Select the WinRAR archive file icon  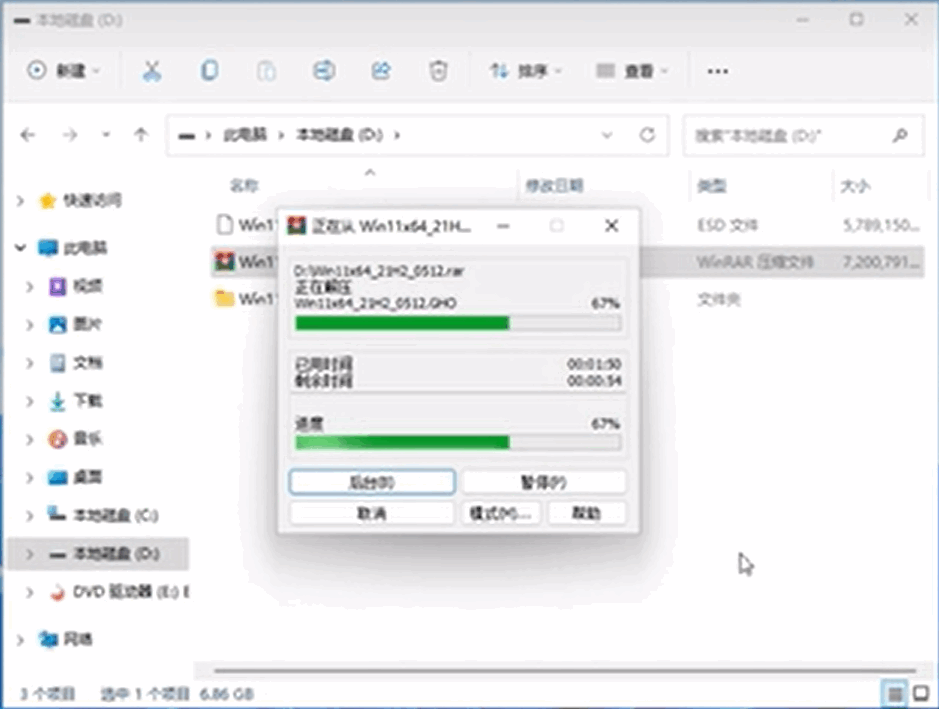(225, 261)
